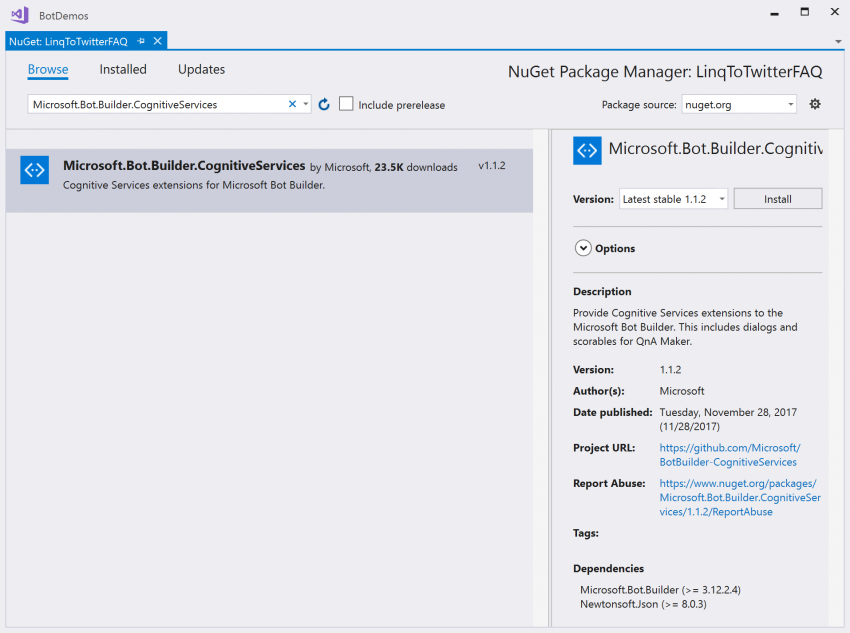Open NuGet settings gear icon
850x633 pixels.
pos(815,104)
